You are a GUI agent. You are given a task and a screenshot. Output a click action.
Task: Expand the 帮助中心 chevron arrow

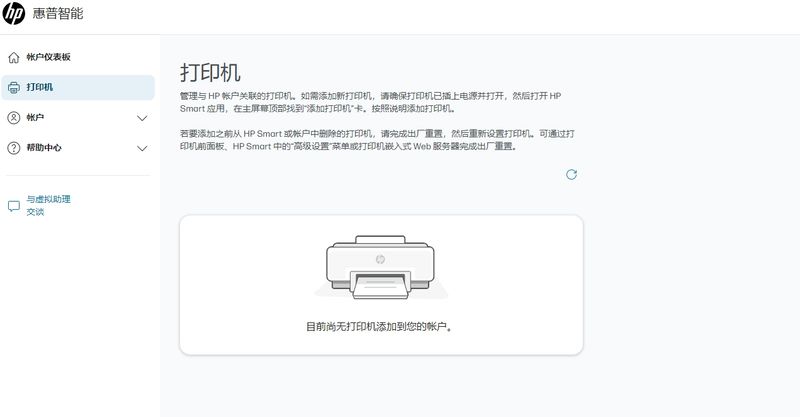(x=142, y=148)
